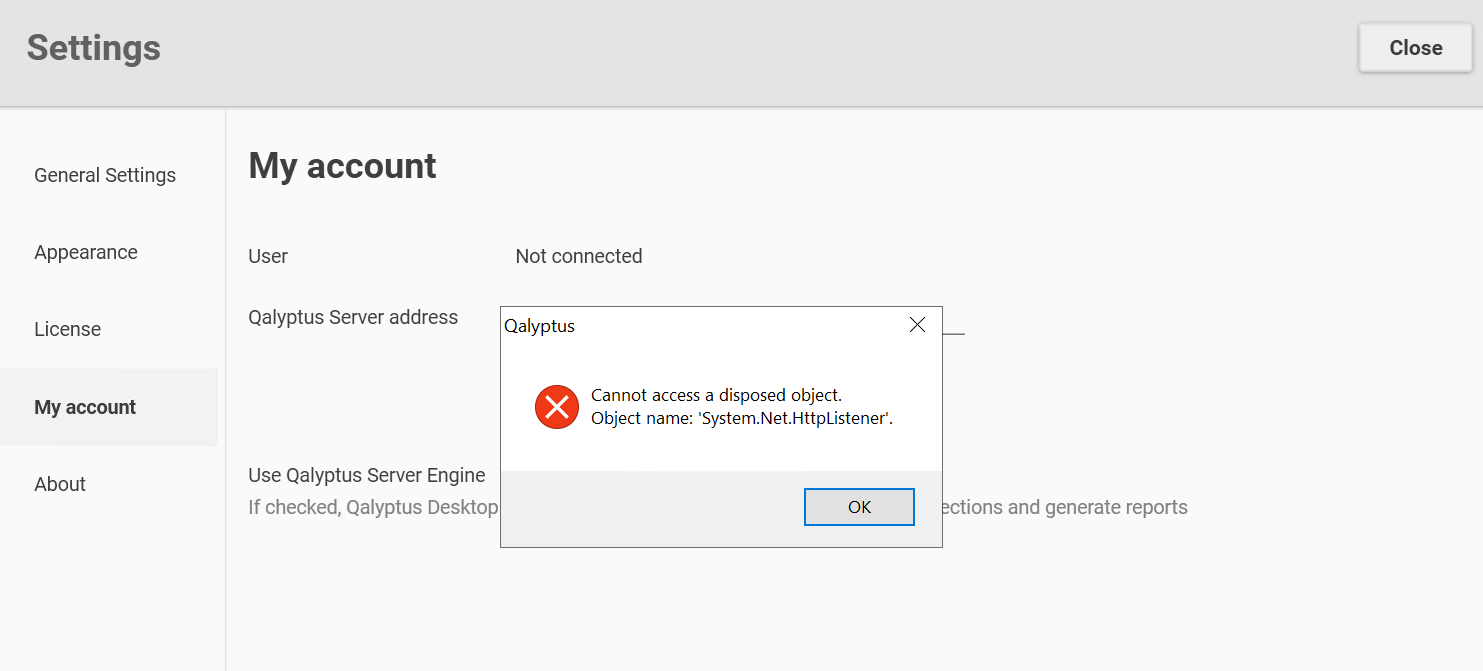
Task: Open the General Settings section
Action: 104,175
